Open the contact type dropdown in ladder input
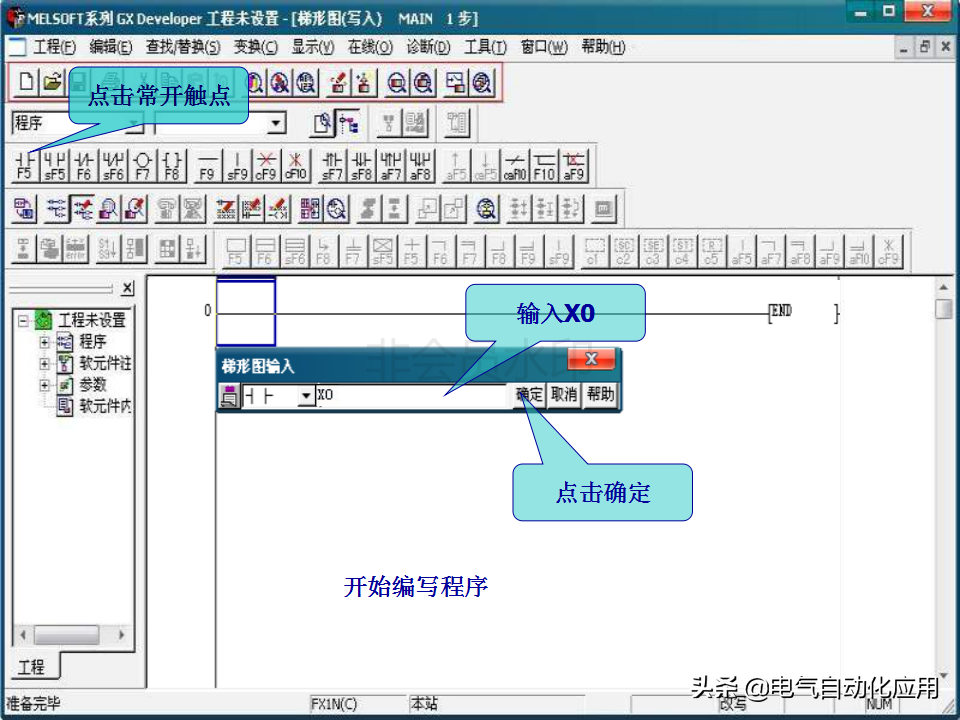960x720 pixels. tap(306, 396)
